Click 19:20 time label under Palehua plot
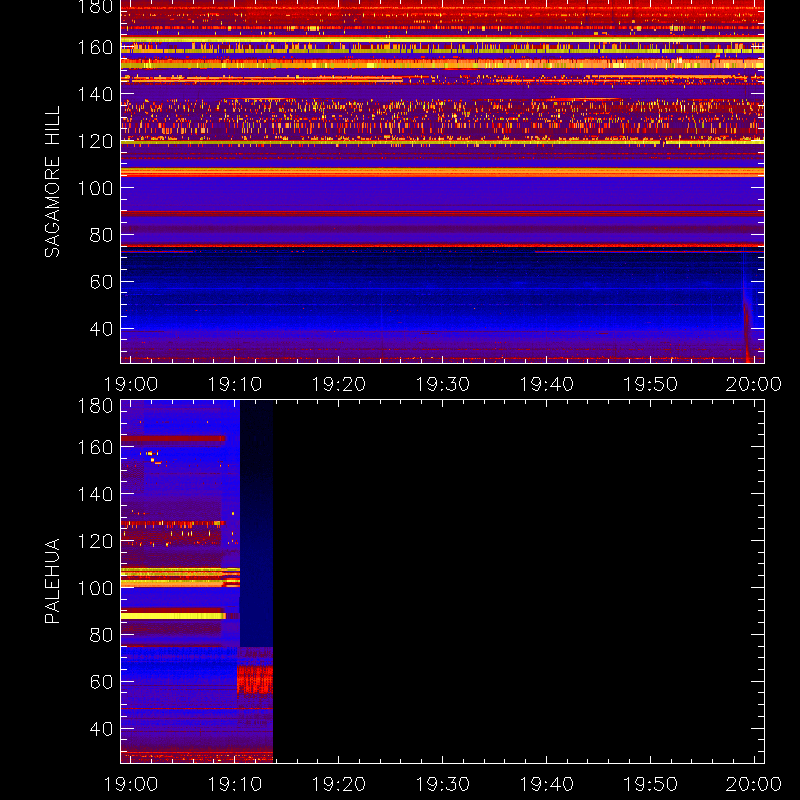Viewport: 800px width, 800px height. point(339,784)
